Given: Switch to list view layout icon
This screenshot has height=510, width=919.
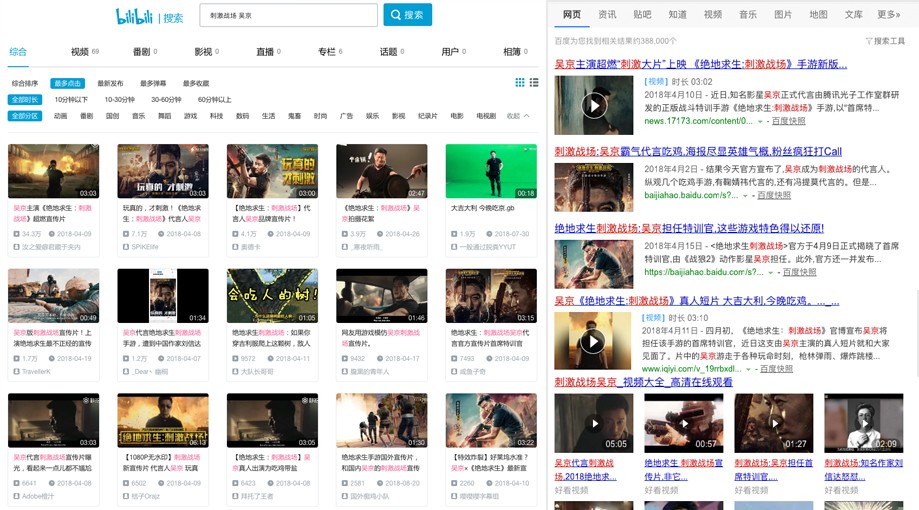Looking at the screenshot, I should pyautogui.click(x=534, y=83).
